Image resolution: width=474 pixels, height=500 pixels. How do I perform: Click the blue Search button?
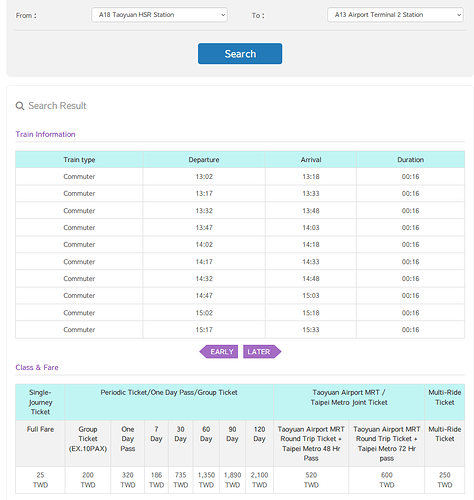click(240, 54)
